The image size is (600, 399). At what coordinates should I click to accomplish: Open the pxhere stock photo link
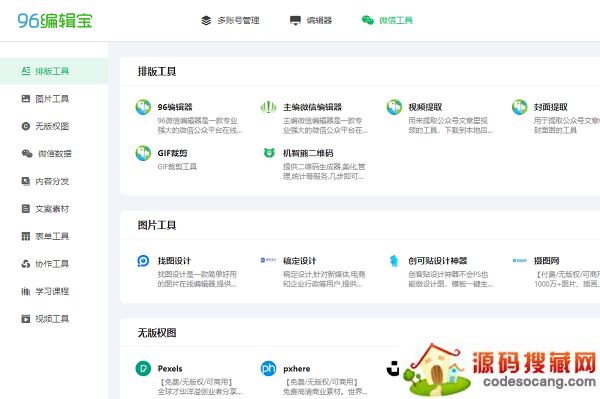coord(297,369)
